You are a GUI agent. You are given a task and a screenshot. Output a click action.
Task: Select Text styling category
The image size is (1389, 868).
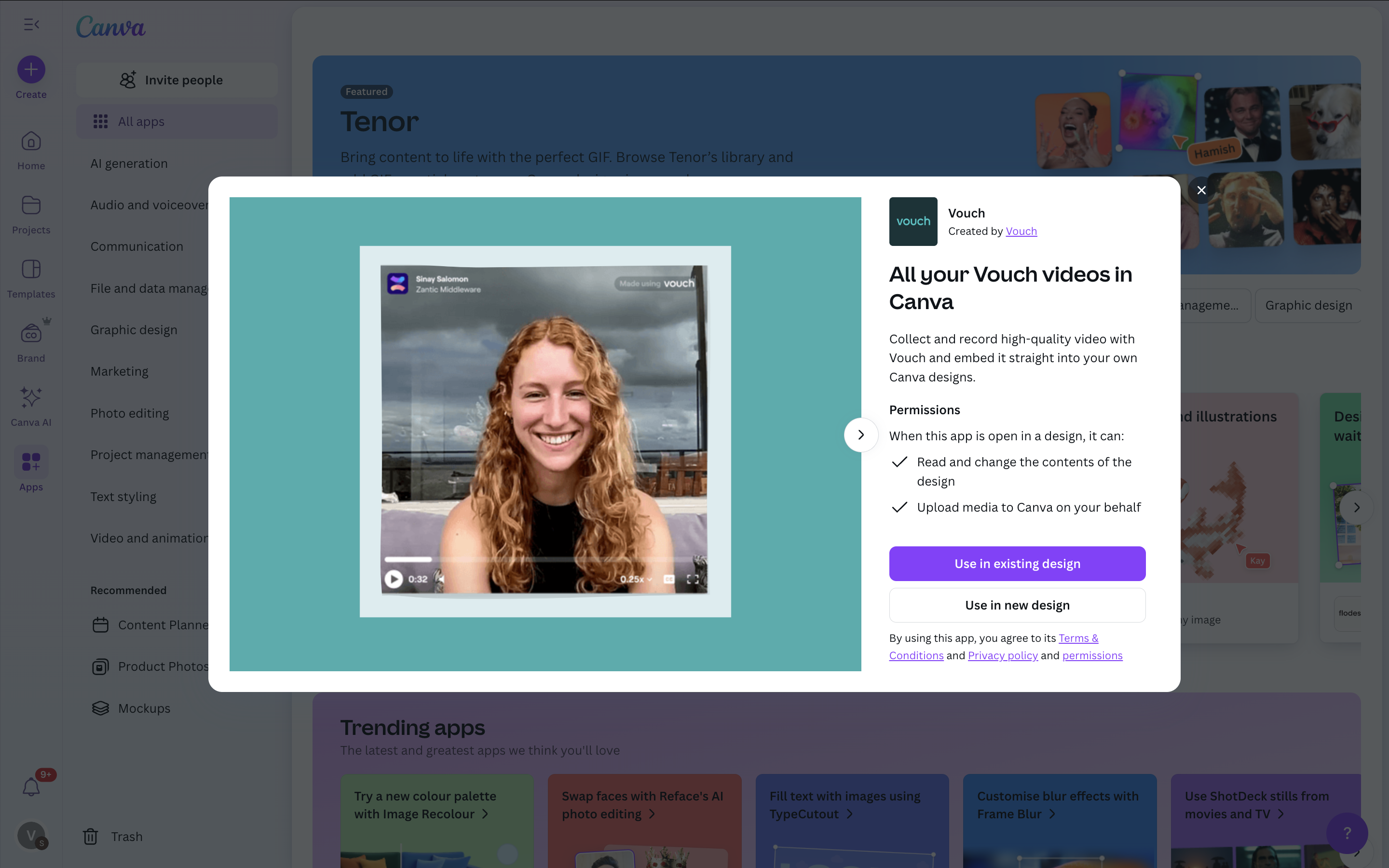pyautogui.click(x=123, y=497)
